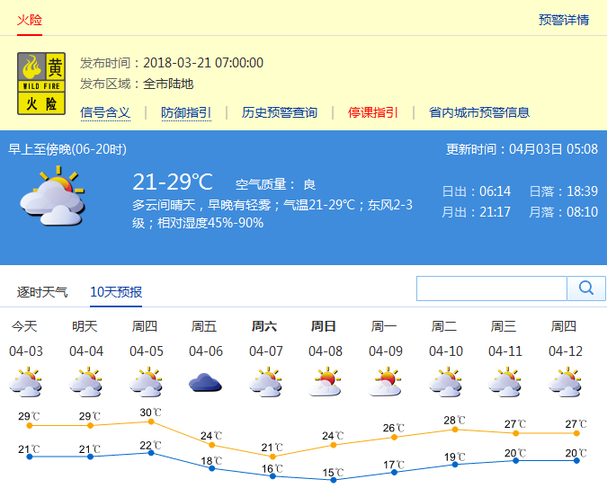
Task: Open the 信号含义 link
Action: pos(105,112)
